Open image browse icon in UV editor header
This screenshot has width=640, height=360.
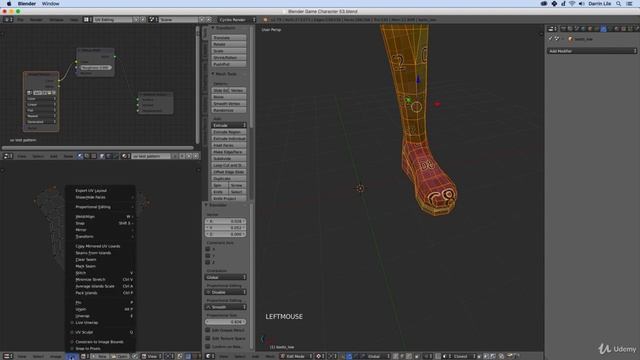(x=84, y=356)
